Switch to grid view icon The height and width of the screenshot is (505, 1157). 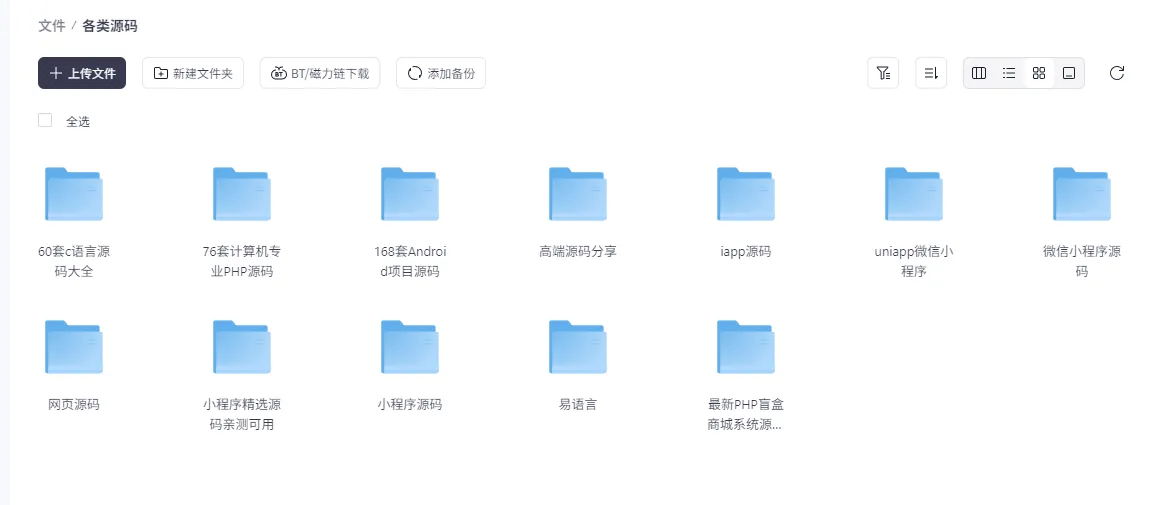click(x=1039, y=73)
